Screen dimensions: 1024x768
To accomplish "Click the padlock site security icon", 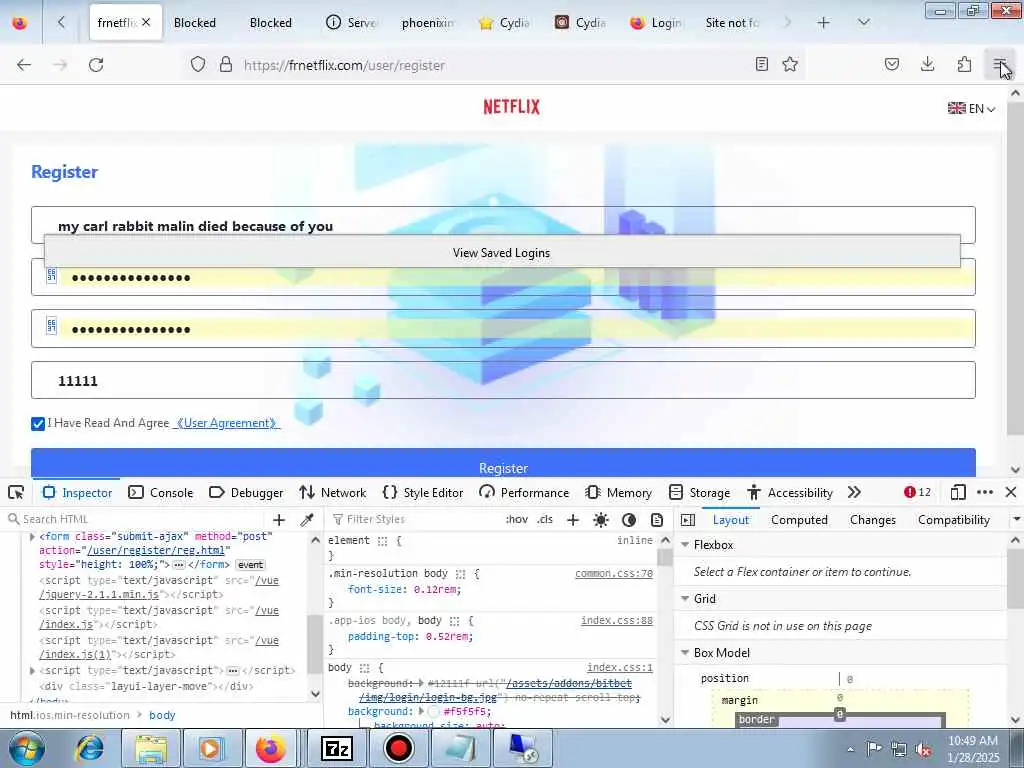I will pos(226,64).
